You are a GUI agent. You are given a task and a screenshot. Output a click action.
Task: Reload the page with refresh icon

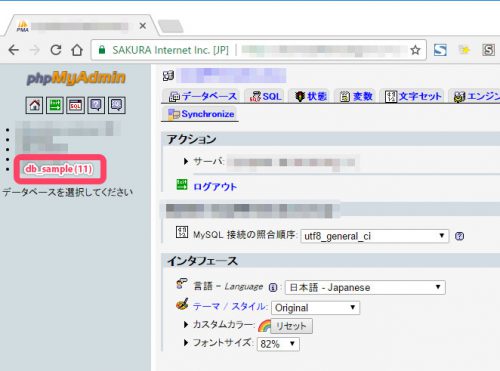click(56, 50)
